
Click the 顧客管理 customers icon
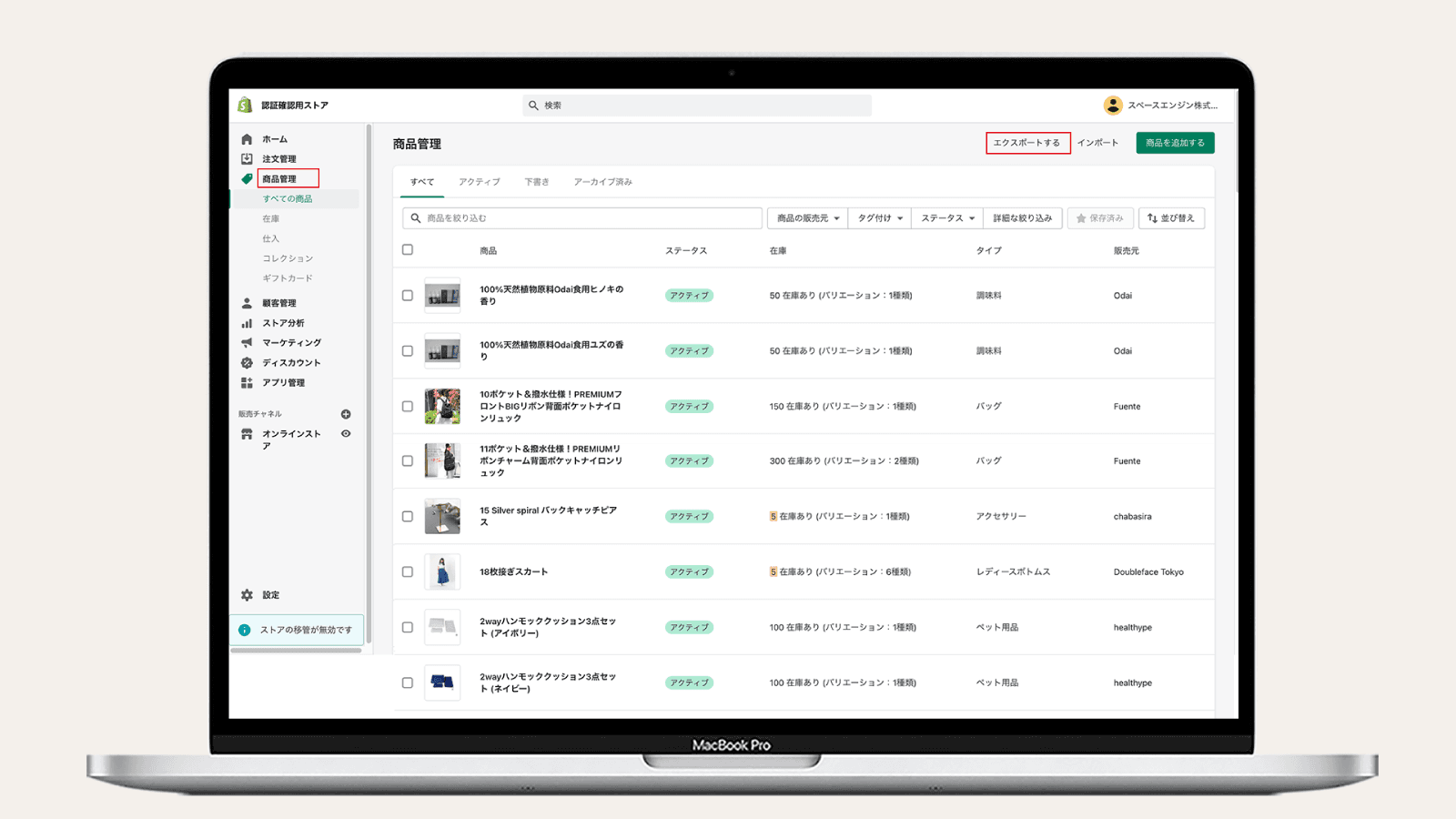[x=246, y=302]
